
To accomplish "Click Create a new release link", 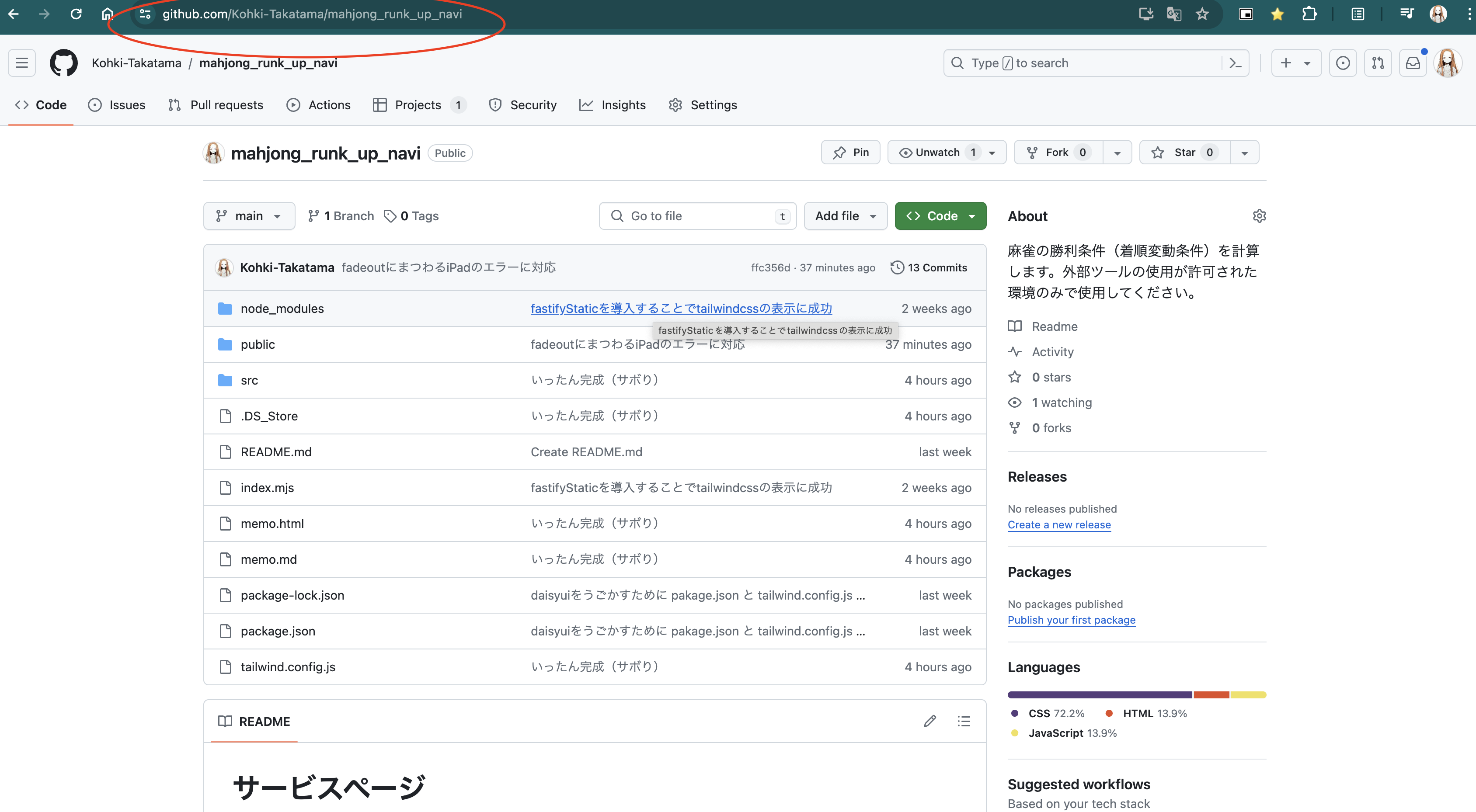I will [1059, 524].
